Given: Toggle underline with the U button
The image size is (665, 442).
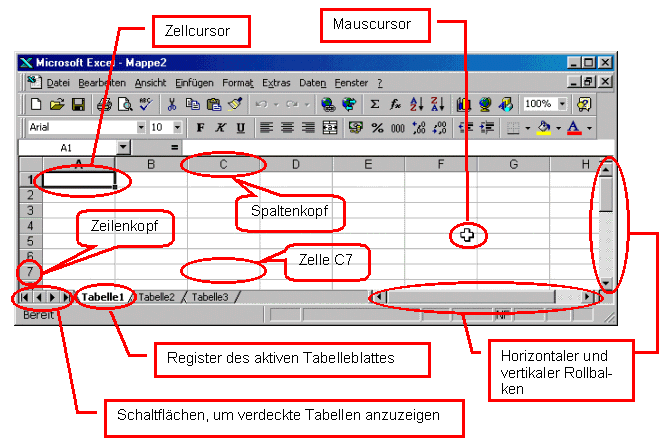Looking at the screenshot, I should coord(241,127).
